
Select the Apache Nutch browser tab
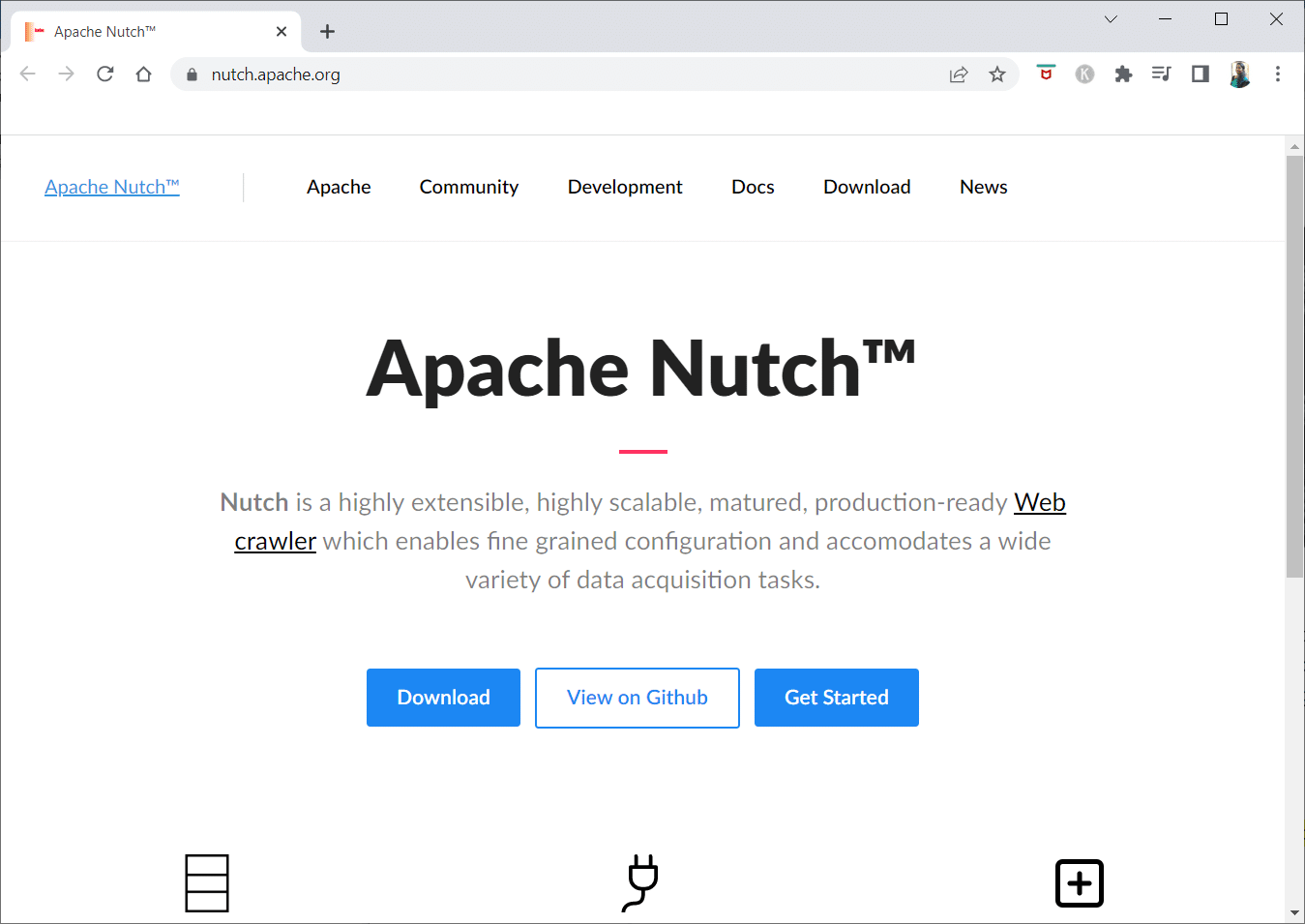(155, 32)
